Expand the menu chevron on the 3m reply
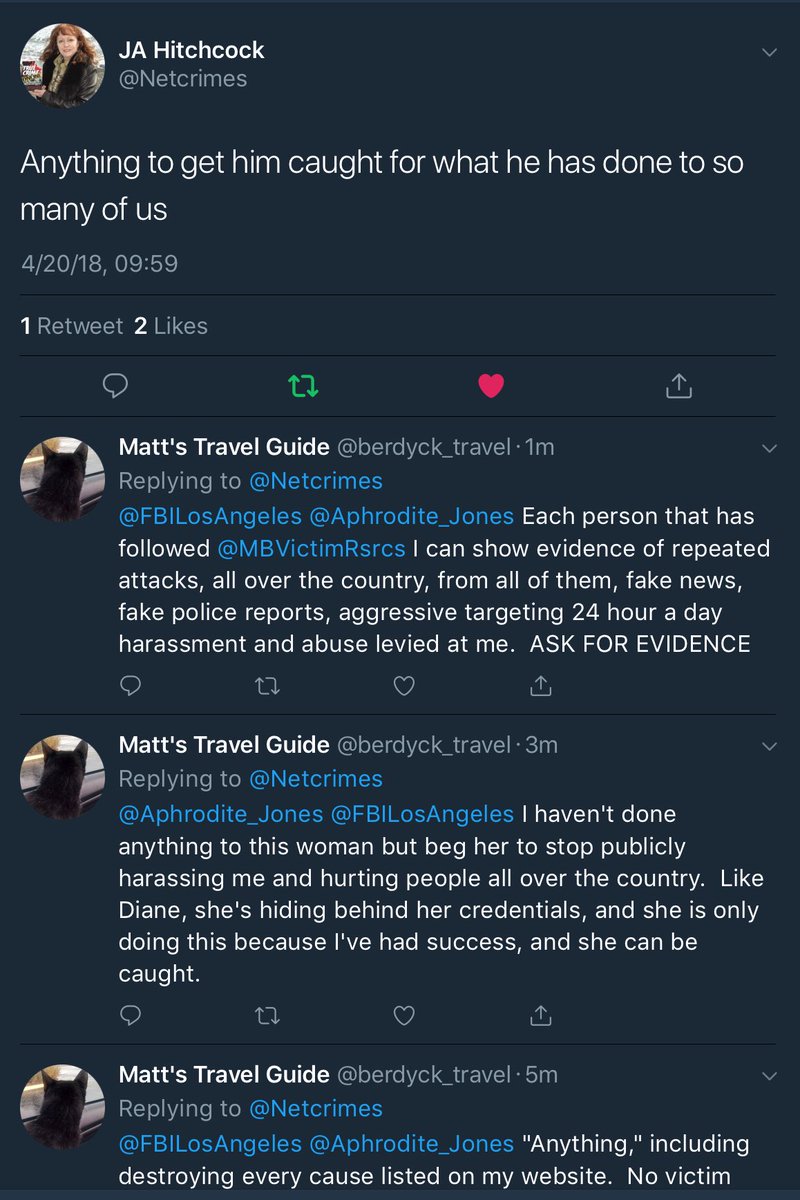 click(x=768, y=747)
